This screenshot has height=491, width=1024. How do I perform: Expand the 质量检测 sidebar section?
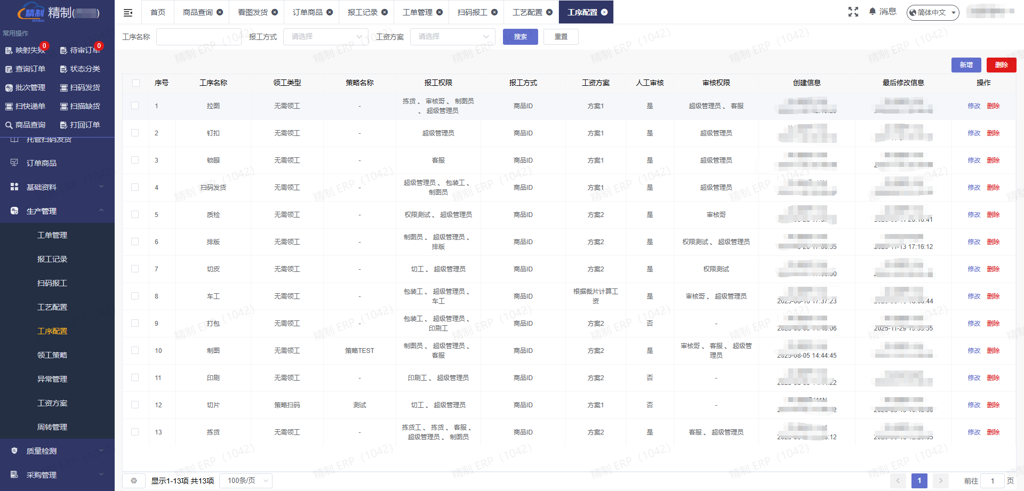[x=57, y=451]
